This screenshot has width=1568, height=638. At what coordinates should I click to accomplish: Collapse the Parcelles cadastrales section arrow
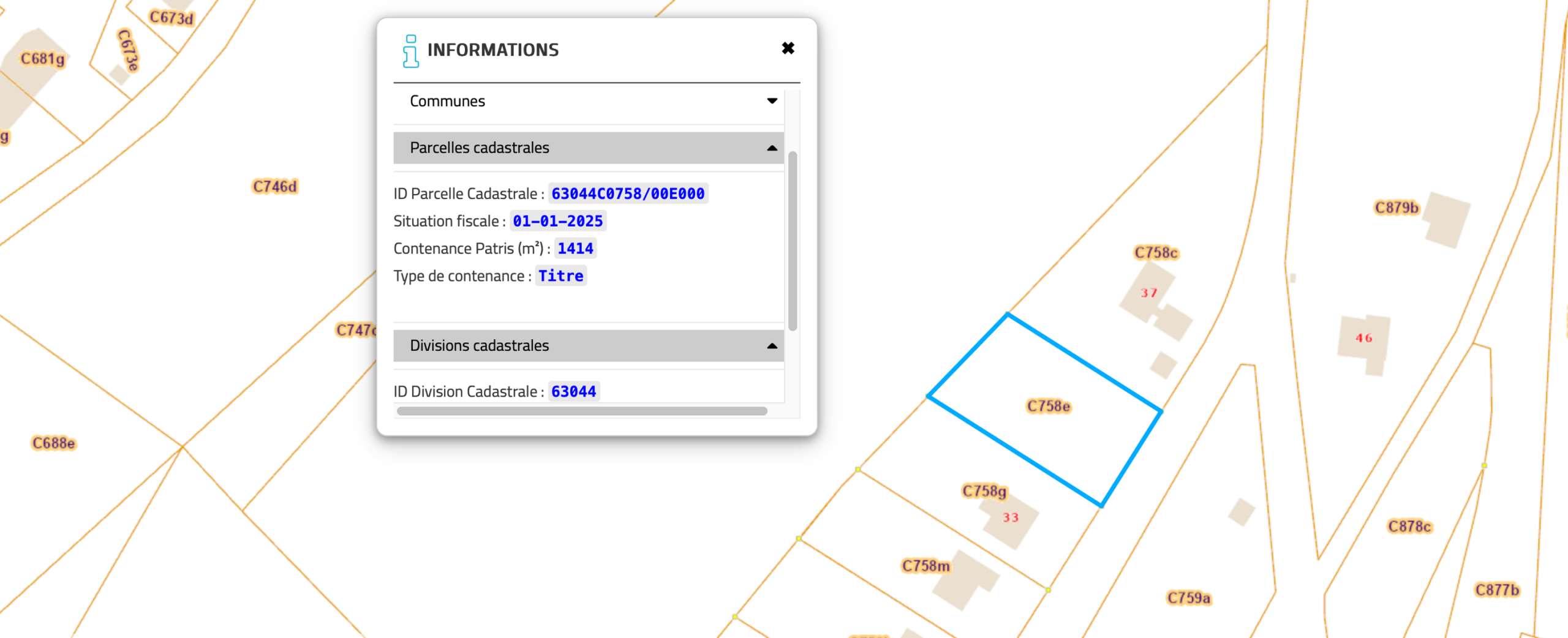point(772,148)
